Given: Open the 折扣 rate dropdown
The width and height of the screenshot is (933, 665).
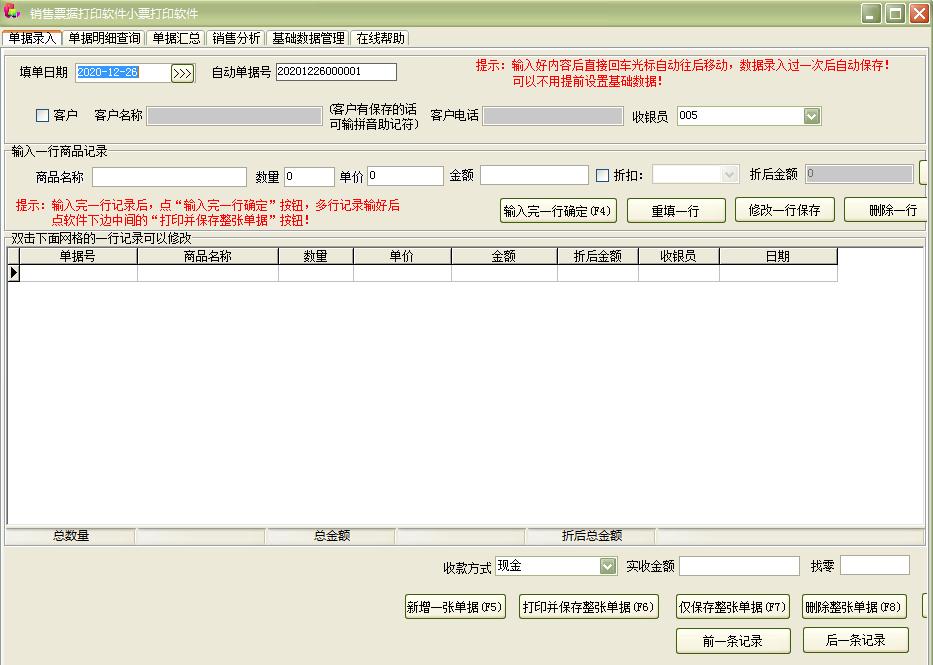Looking at the screenshot, I should 729,175.
